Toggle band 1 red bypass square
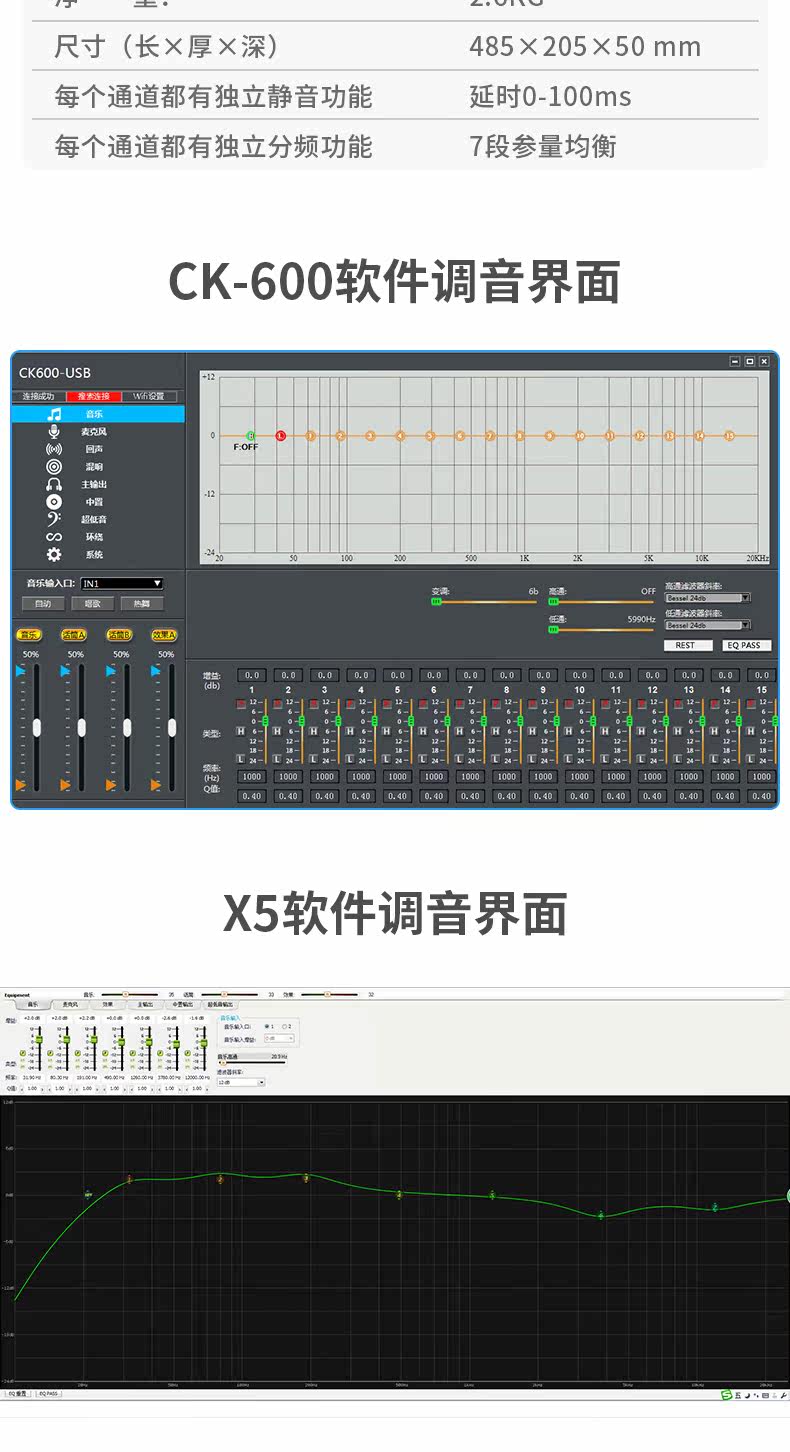Viewport: 790px width, 1452px height. pyautogui.click(x=240, y=704)
